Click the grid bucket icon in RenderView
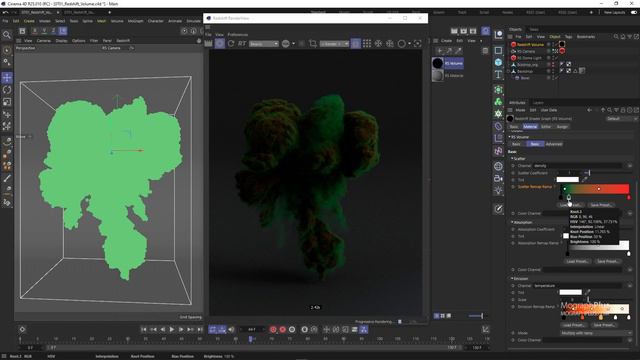 [367, 43]
